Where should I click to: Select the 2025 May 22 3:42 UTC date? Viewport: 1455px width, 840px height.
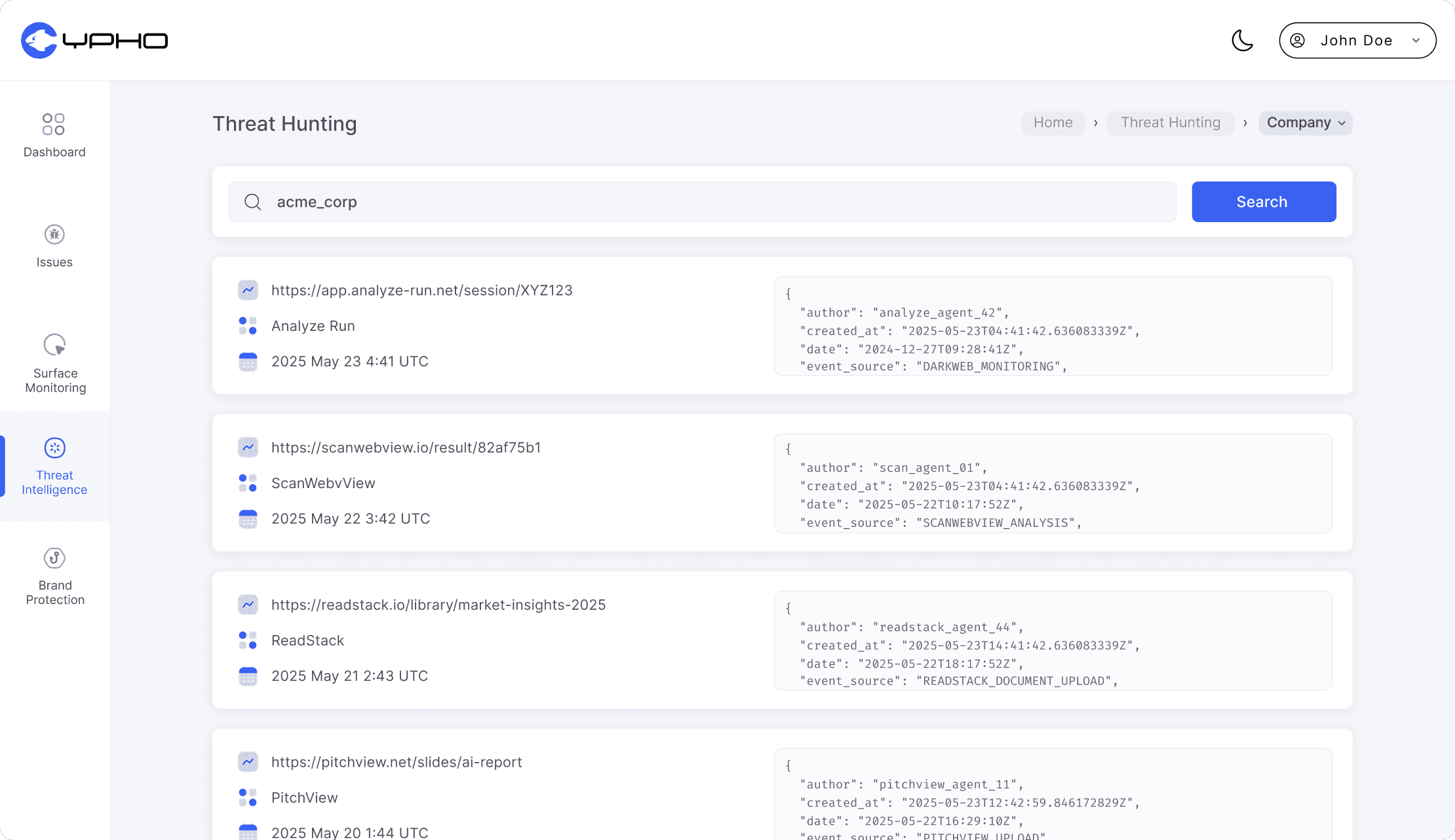(x=351, y=518)
